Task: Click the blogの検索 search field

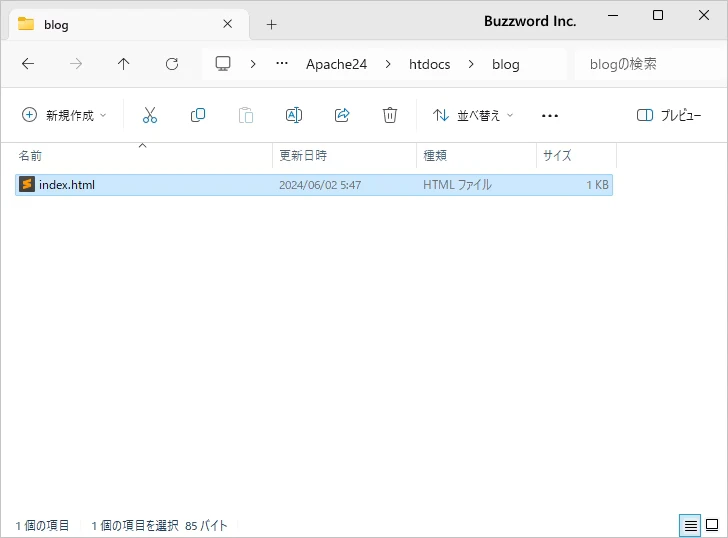Action: (x=647, y=64)
